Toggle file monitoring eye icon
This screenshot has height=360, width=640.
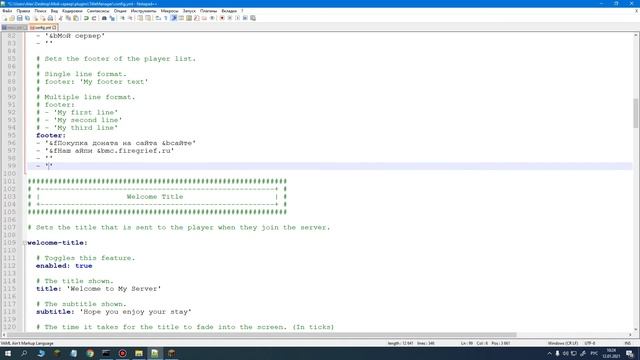click(x=212, y=18)
